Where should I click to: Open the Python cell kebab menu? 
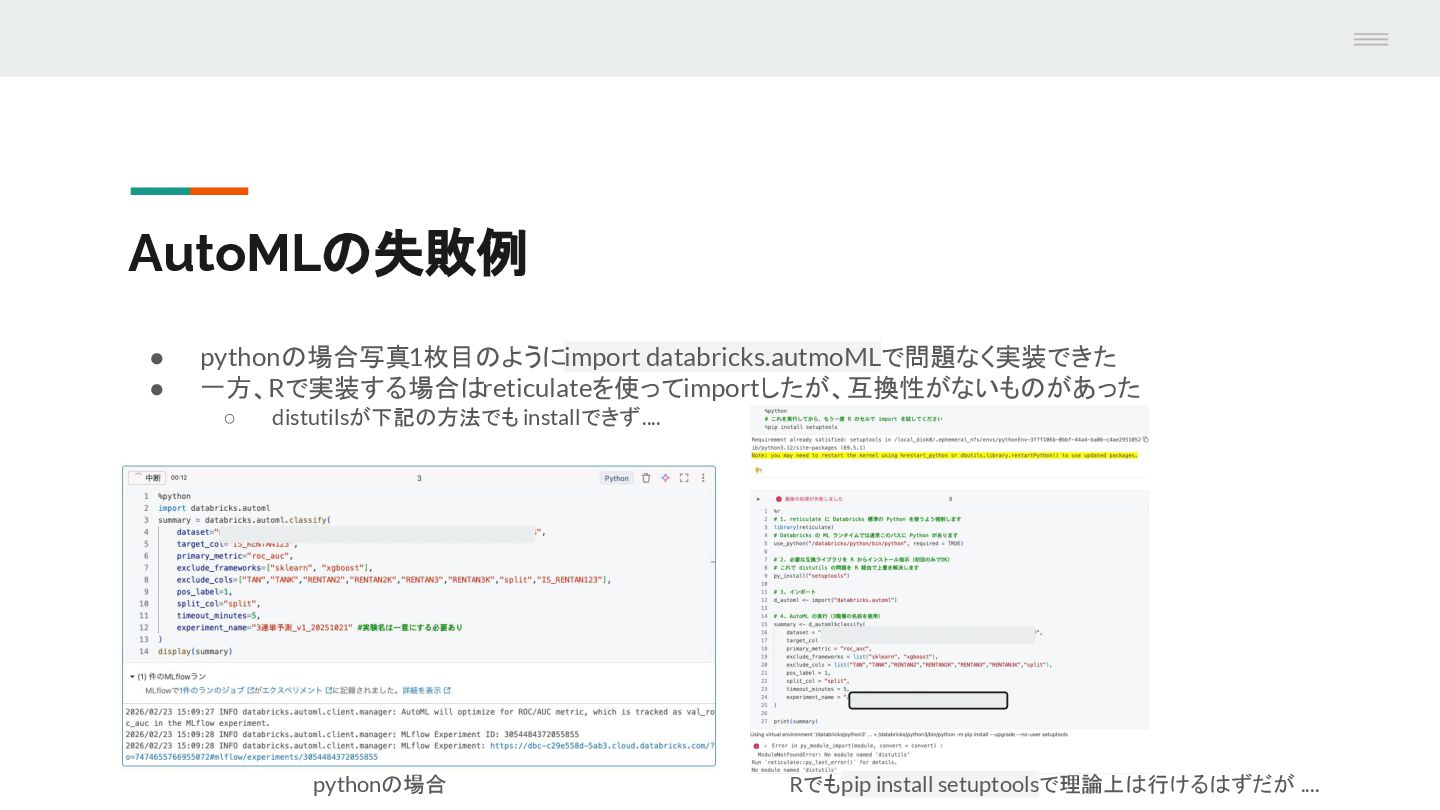click(x=703, y=478)
